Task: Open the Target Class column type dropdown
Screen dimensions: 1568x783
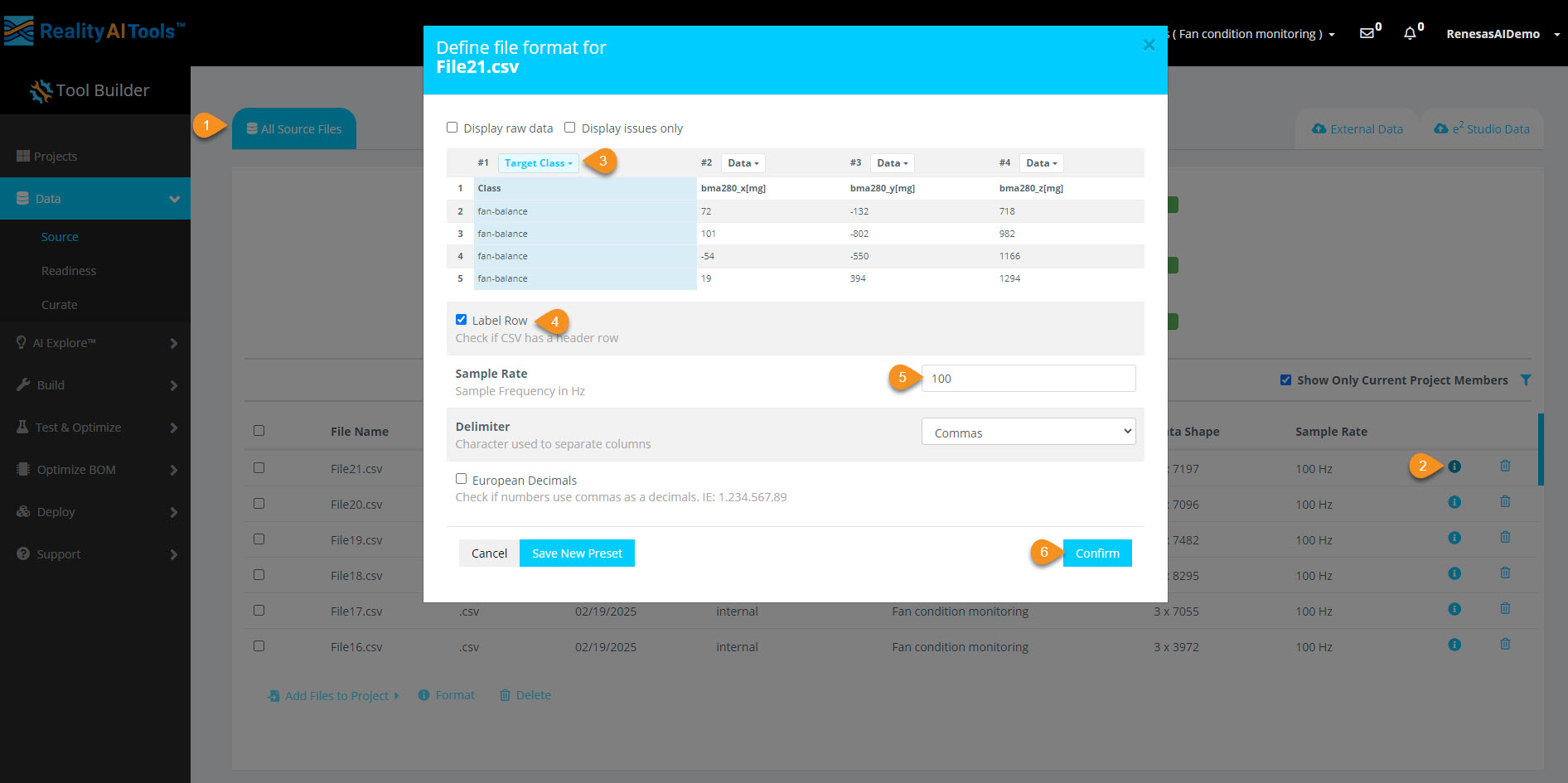Action: pyautogui.click(x=538, y=163)
